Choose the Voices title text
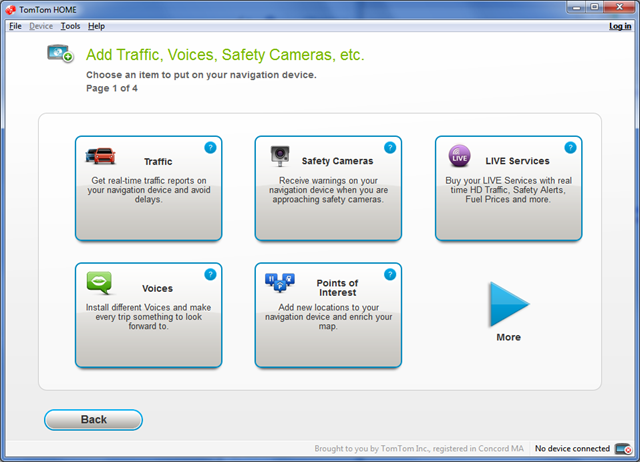The height and width of the screenshot is (462, 640). click(158, 289)
